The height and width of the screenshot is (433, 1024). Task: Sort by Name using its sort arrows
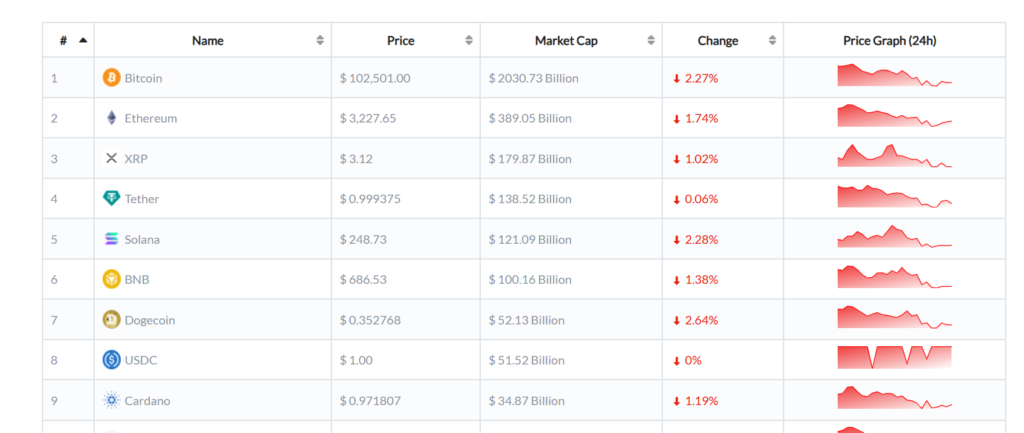pos(320,40)
